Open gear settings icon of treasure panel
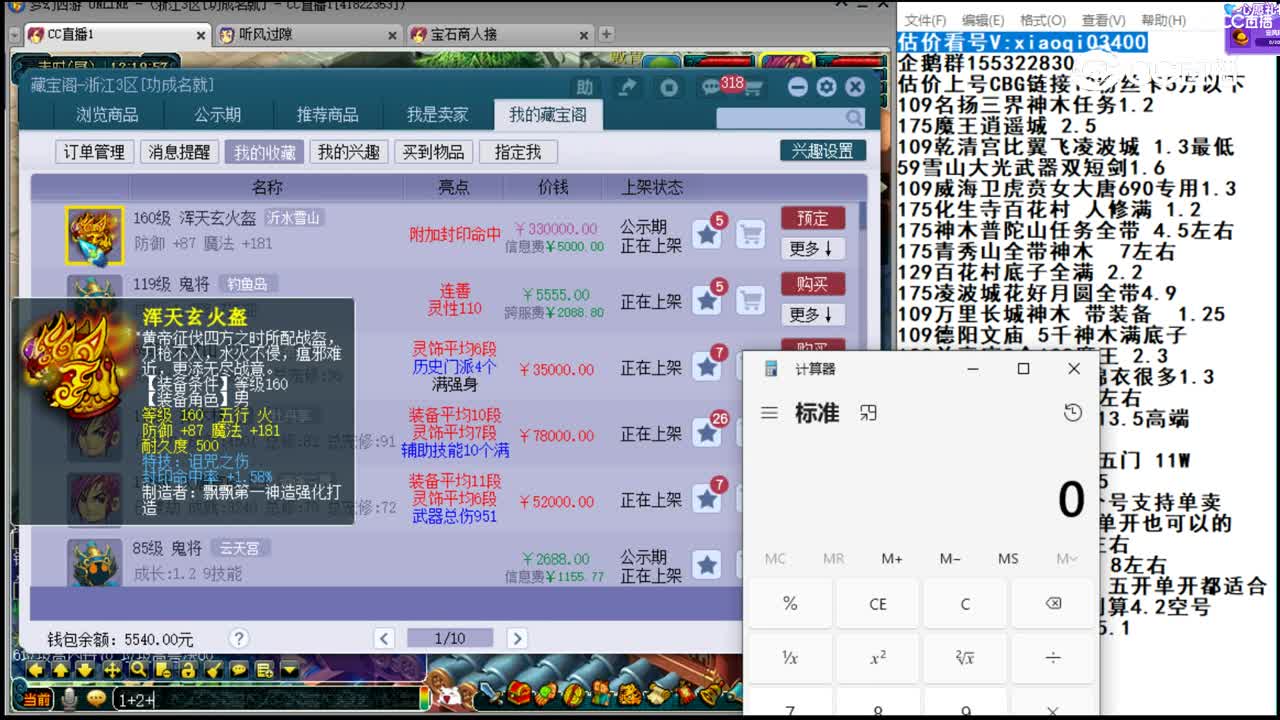Viewport: 1280px width, 720px height. (826, 87)
